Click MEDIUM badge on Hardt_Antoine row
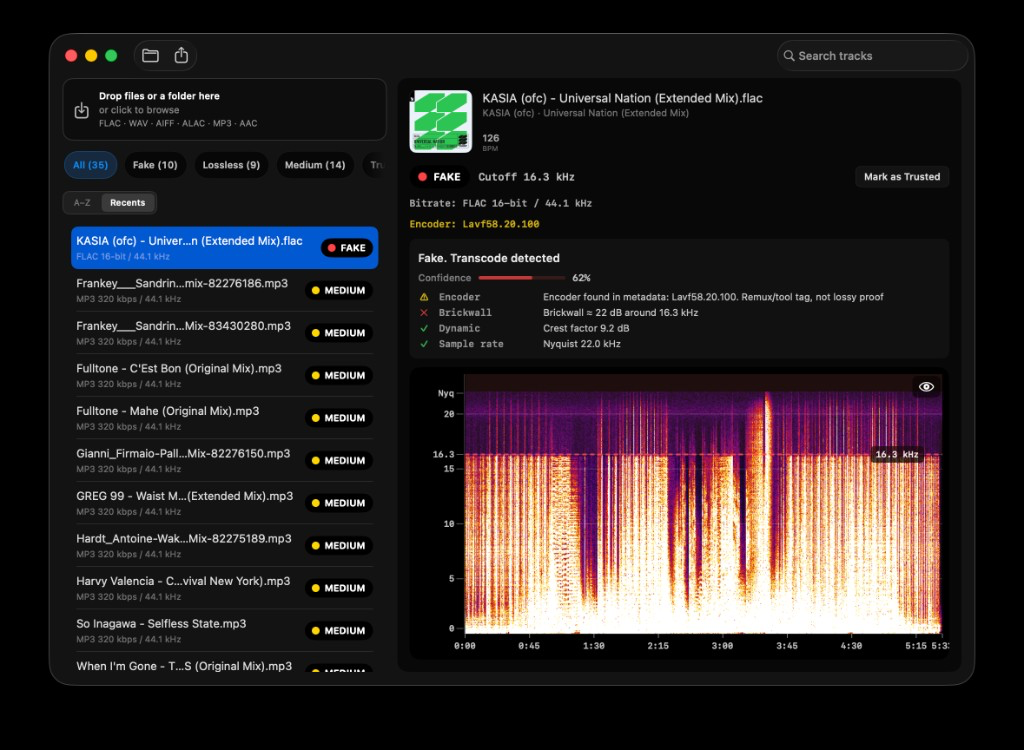This screenshot has height=750, width=1024. pyautogui.click(x=339, y=546)
